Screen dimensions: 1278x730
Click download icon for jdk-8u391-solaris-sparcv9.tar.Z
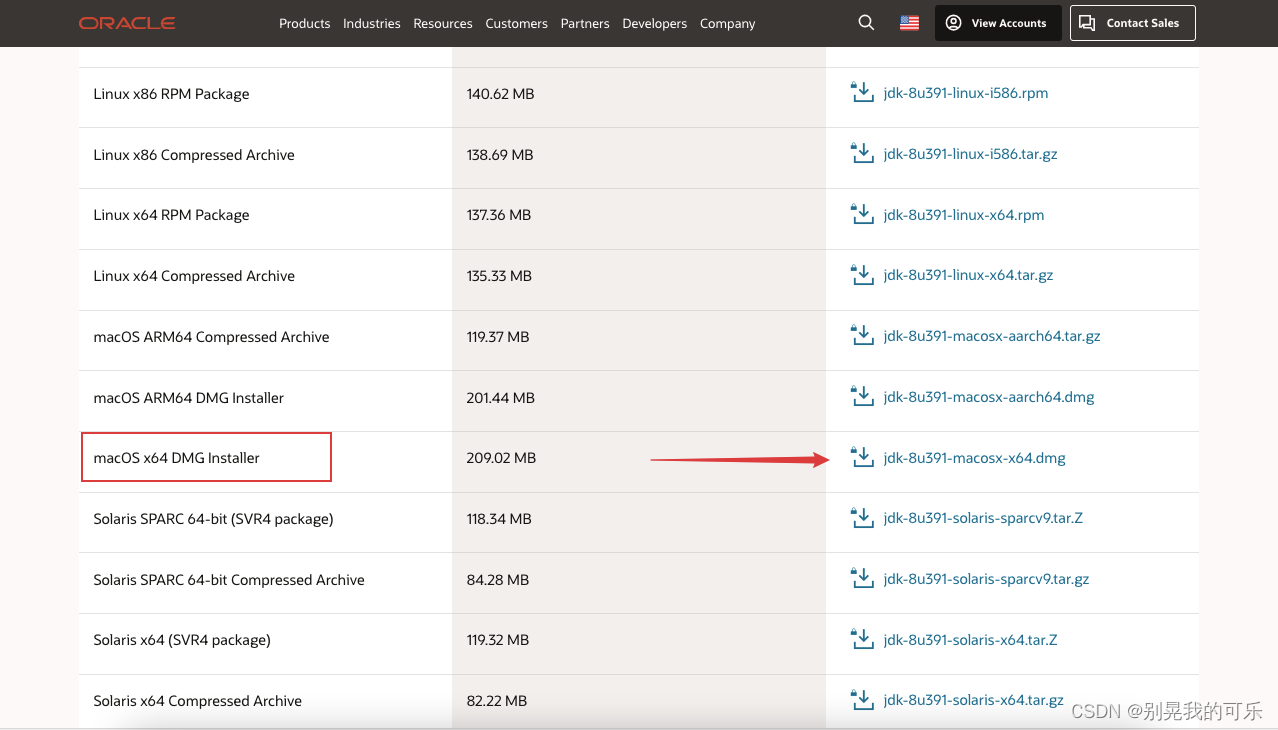pos(862,517)
